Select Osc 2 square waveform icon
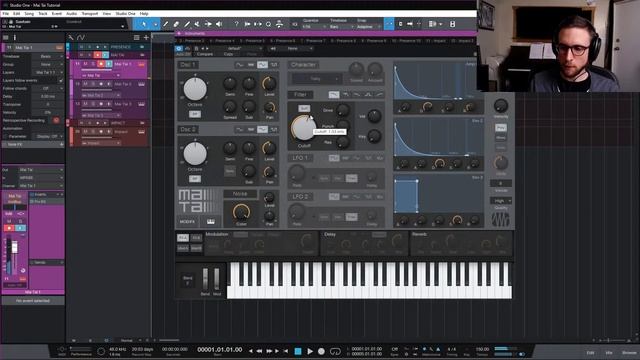 click(x=274, y=129)
